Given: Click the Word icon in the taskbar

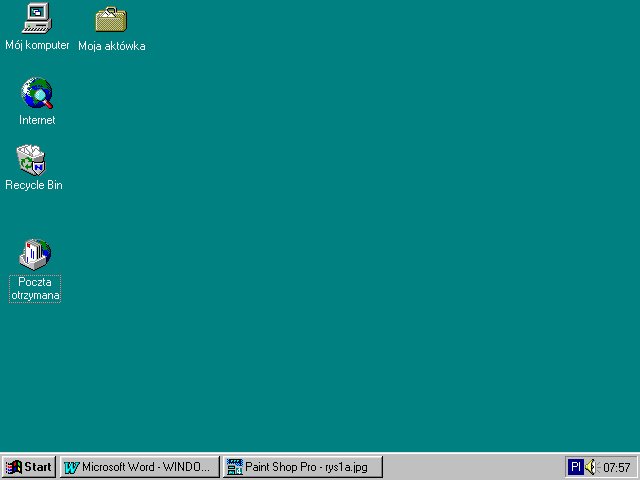Looking at the screenshot, I should pyautogui.click(x=71, y=467).
